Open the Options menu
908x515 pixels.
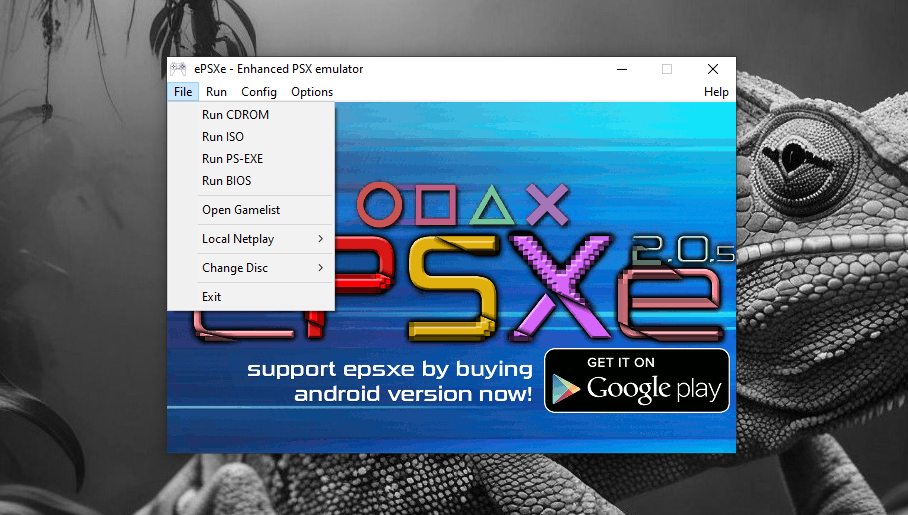point(312,92)
